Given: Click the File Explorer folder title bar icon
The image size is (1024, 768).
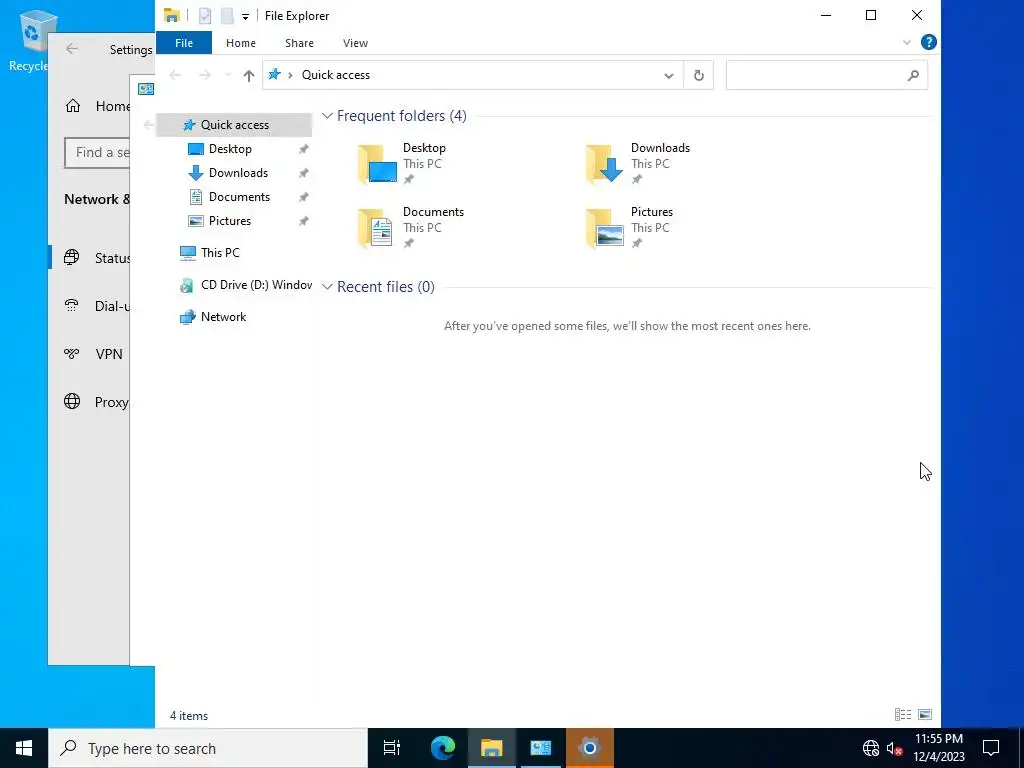Looking at the screenshot, I should coord(172,16).
